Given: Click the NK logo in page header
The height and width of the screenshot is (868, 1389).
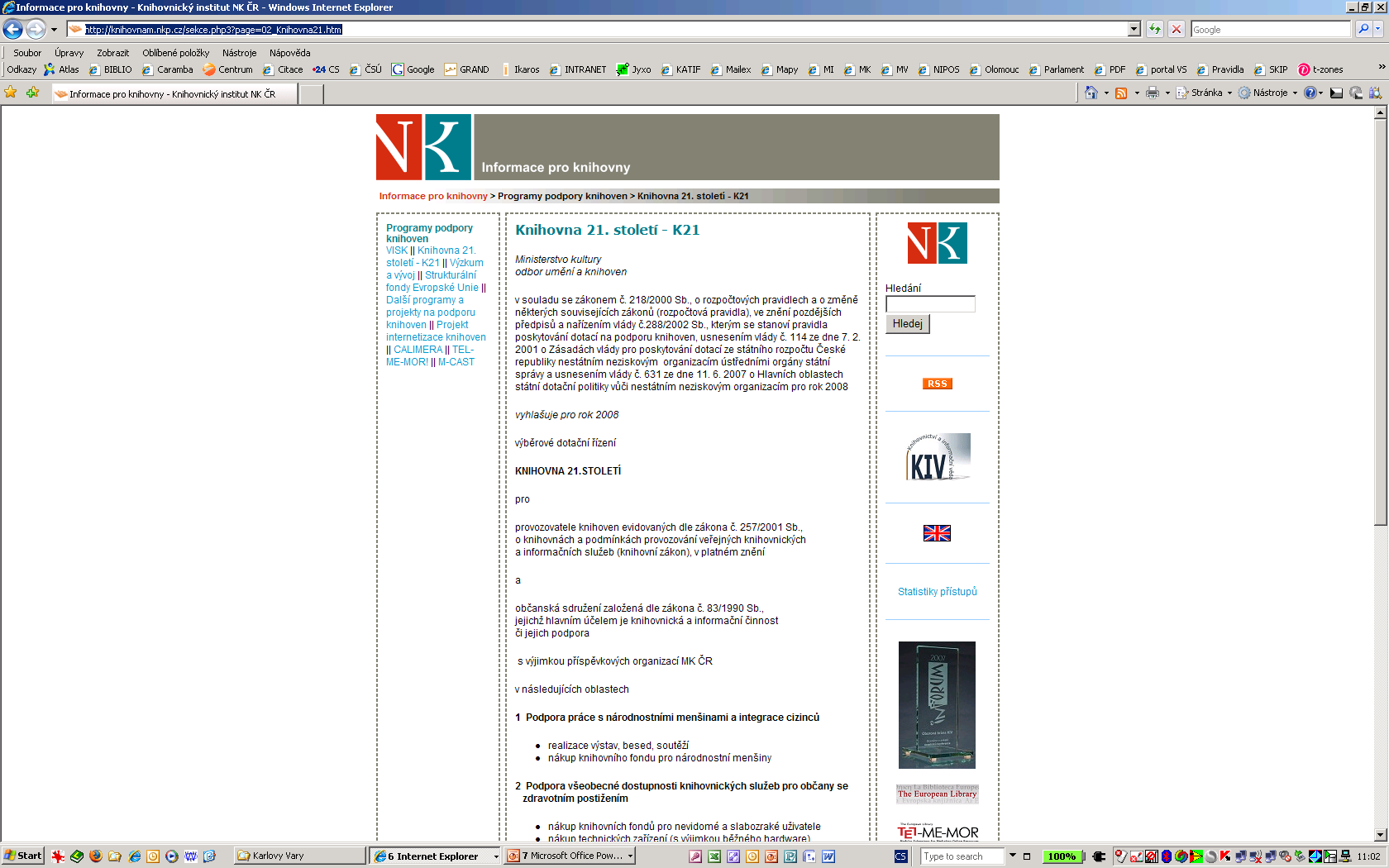Looking at the screenshot, I should tap(423, 147).
